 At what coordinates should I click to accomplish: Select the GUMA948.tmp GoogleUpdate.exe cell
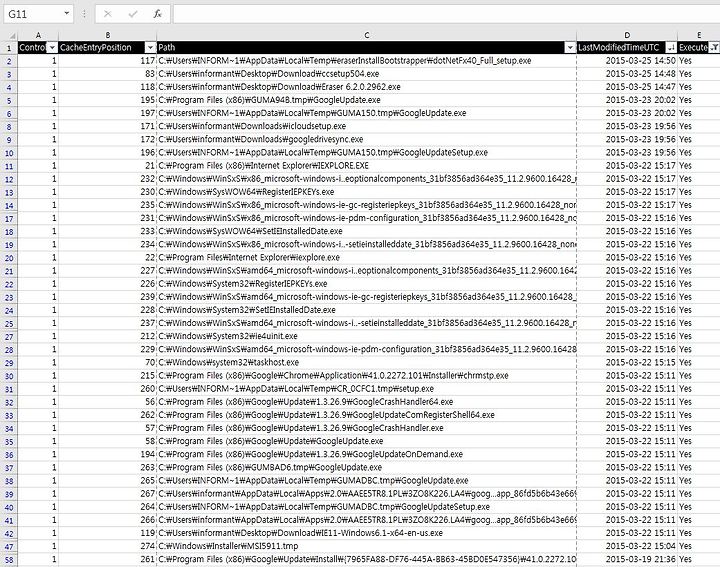coord(366,100)
